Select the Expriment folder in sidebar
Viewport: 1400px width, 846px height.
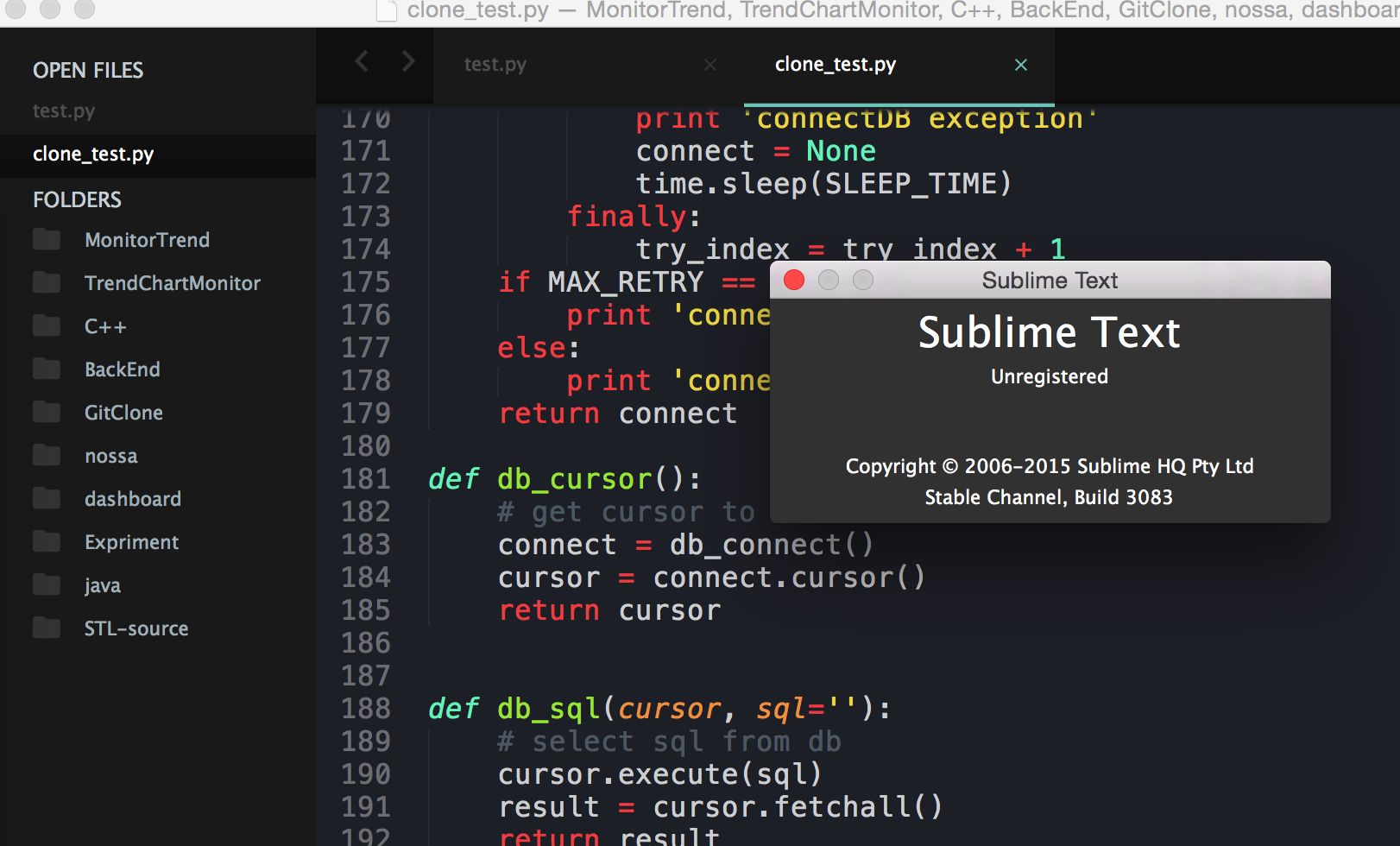pyautogui.click(x=131, y=541)
